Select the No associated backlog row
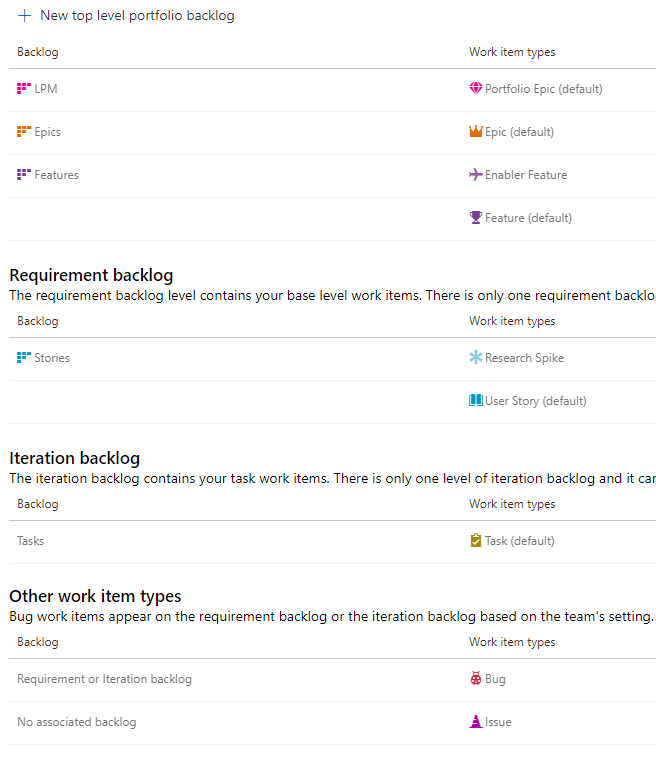 tap(332, 723)
